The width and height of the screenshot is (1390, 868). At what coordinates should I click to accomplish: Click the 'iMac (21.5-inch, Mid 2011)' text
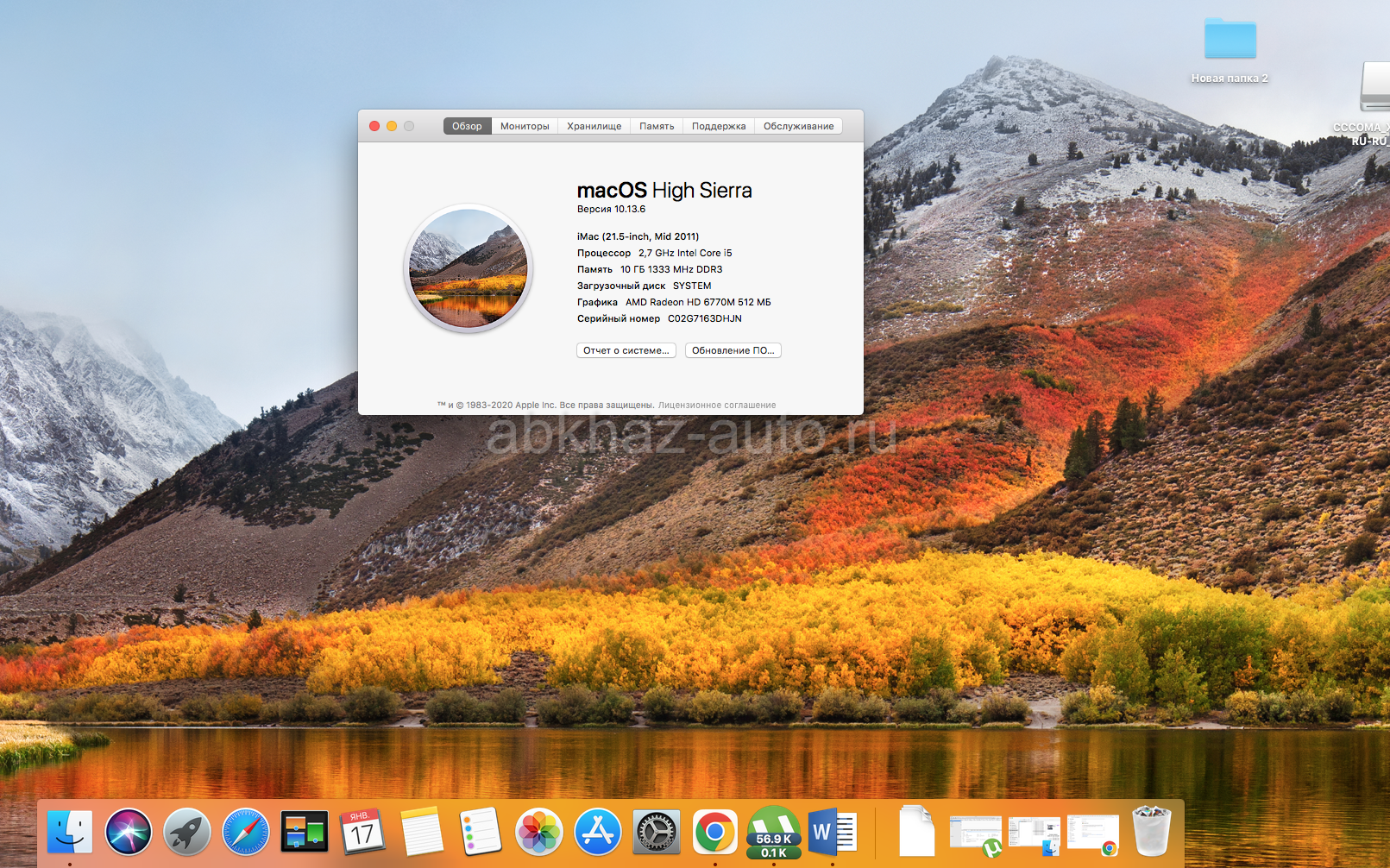(638, 236)
